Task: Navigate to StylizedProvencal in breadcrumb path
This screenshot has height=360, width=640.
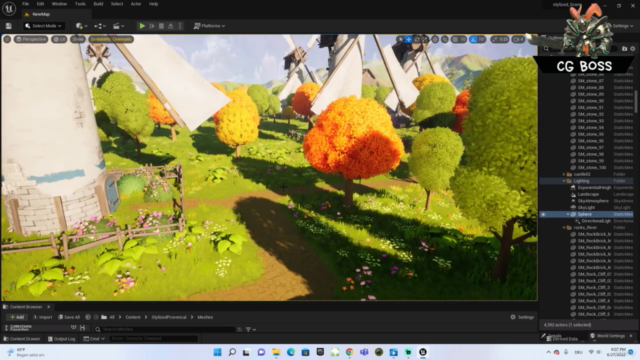Action: click(169, 317)
